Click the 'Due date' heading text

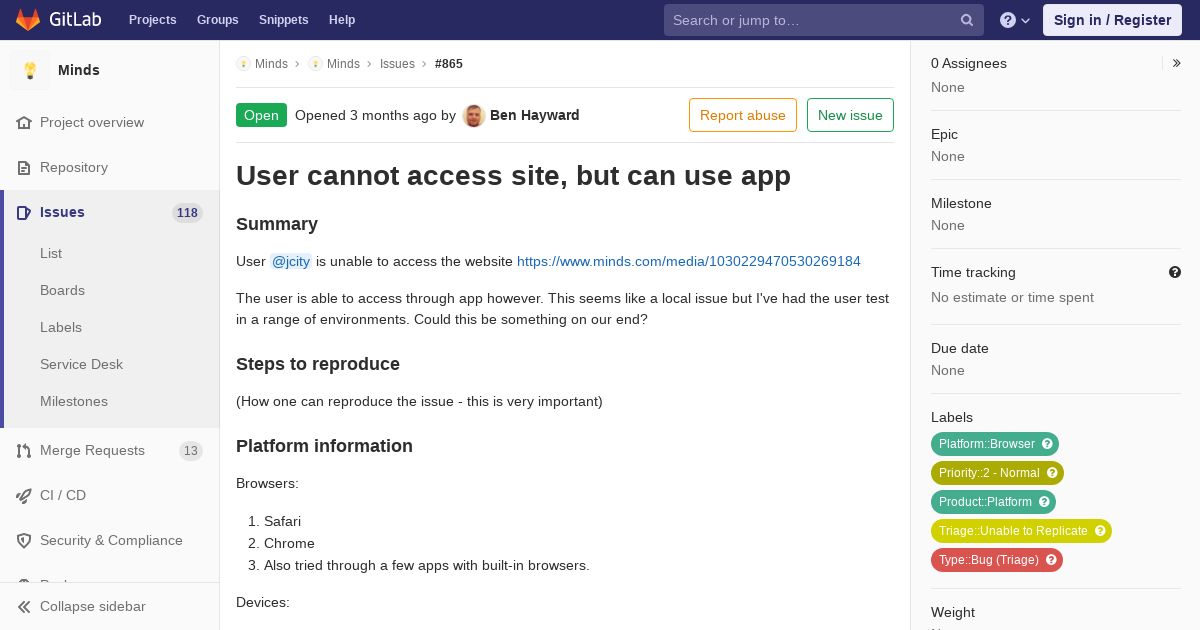point(960,348)
